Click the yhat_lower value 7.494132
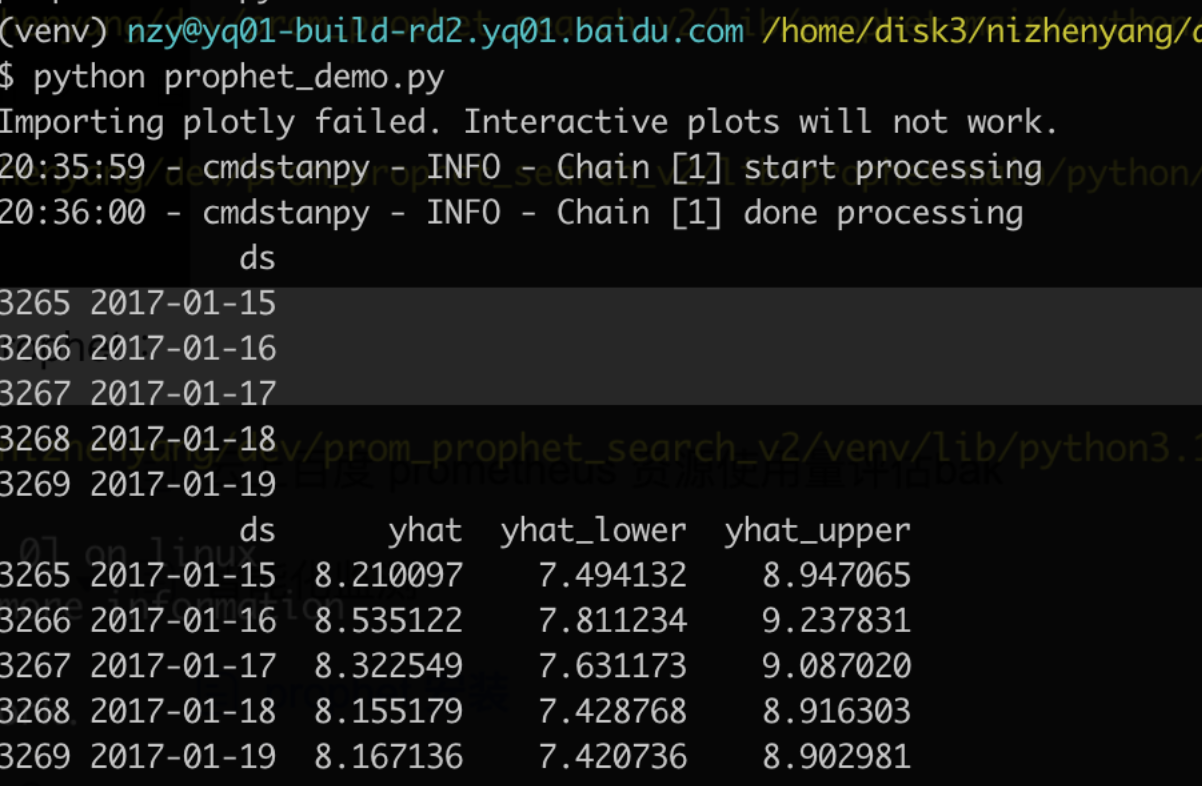The height and width of the screenshot is (786, 1202). (612, 575)
